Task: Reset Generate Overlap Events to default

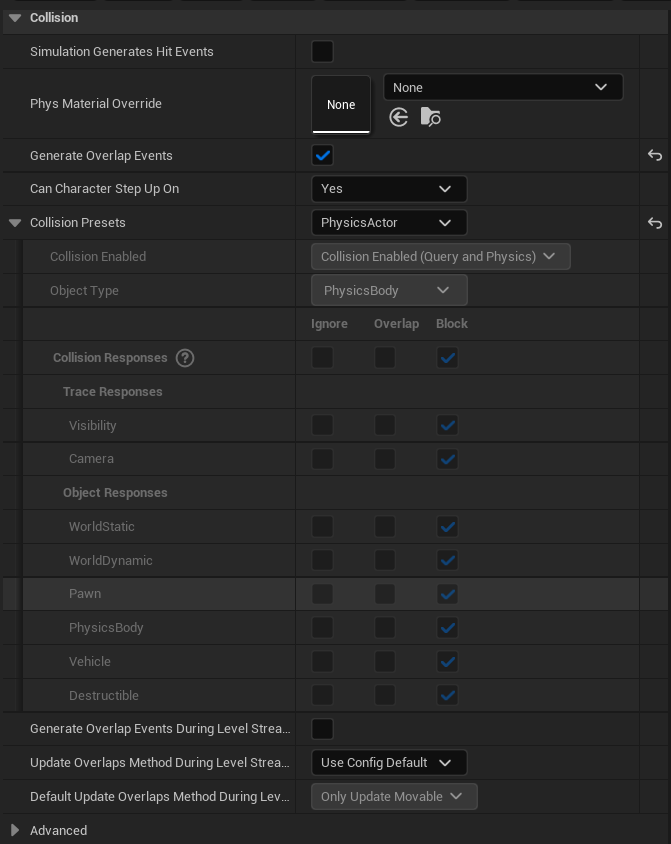Action: [655, 155]
